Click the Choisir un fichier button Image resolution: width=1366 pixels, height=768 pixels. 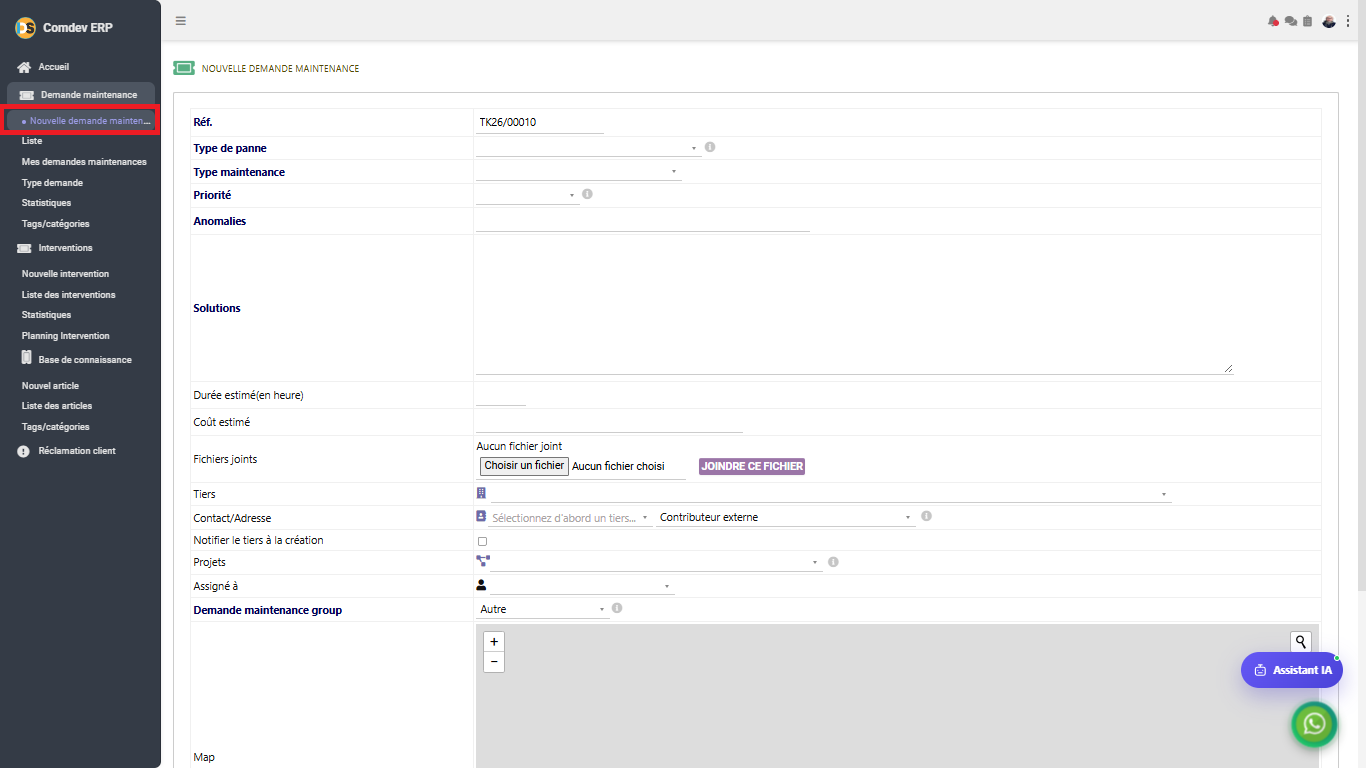pos(525,466)
